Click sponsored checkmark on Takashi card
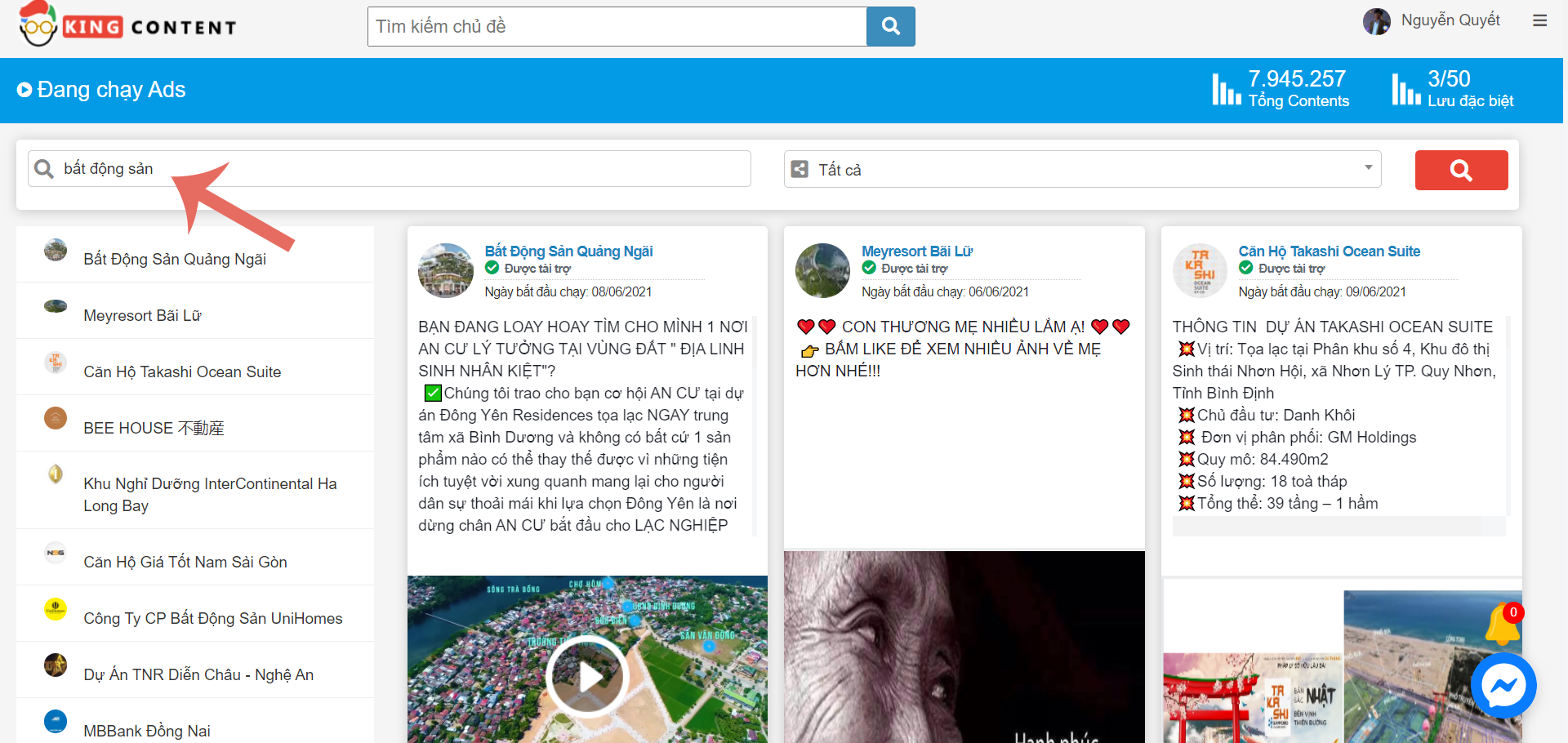This screenshot has width=1568, height=743. pos(1246,268)
